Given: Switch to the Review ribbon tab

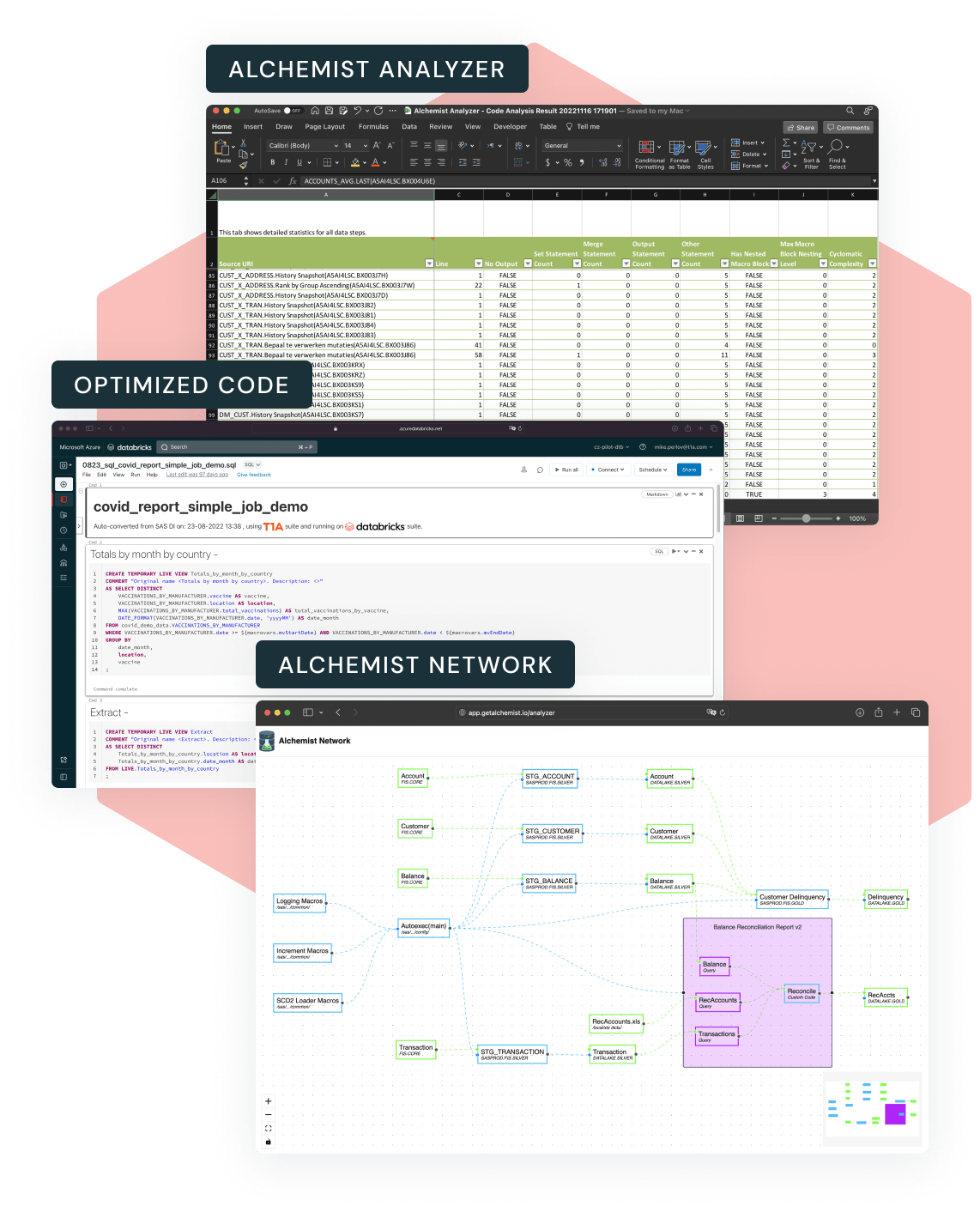Looking at the screenshot, I should pyautogui.click(x=441, y=127).
